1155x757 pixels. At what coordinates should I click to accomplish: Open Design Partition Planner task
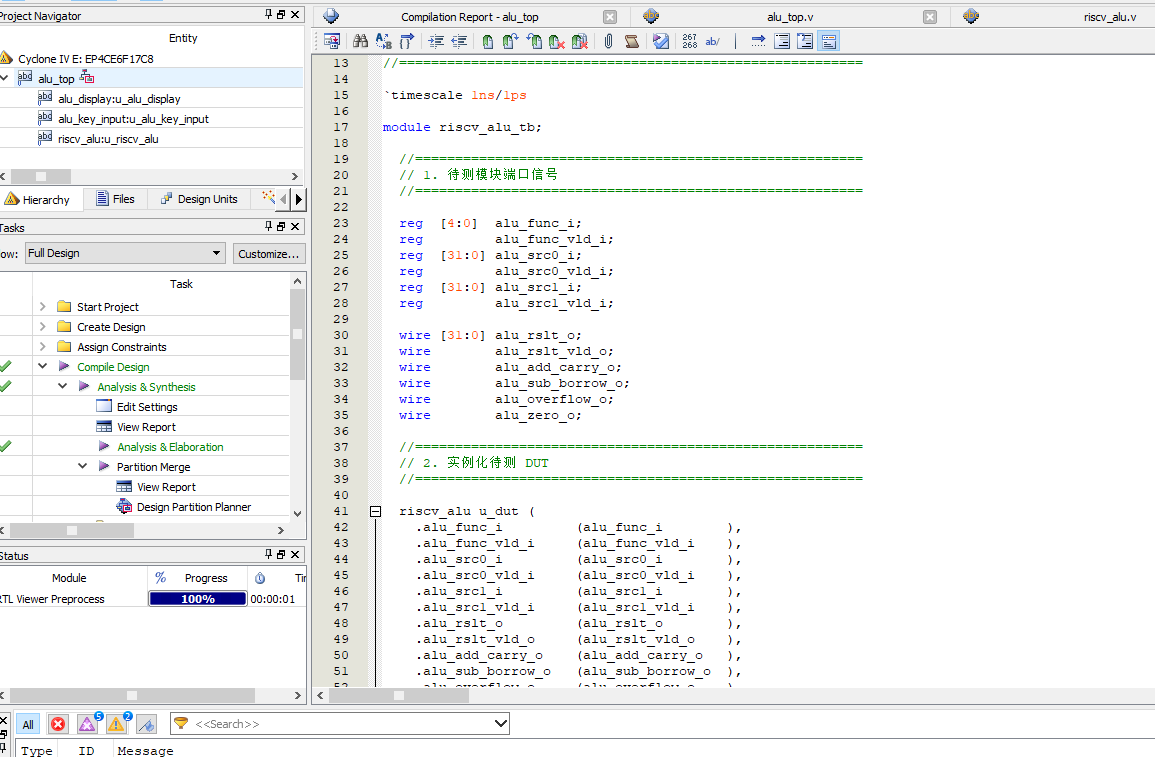coord(194,507)
